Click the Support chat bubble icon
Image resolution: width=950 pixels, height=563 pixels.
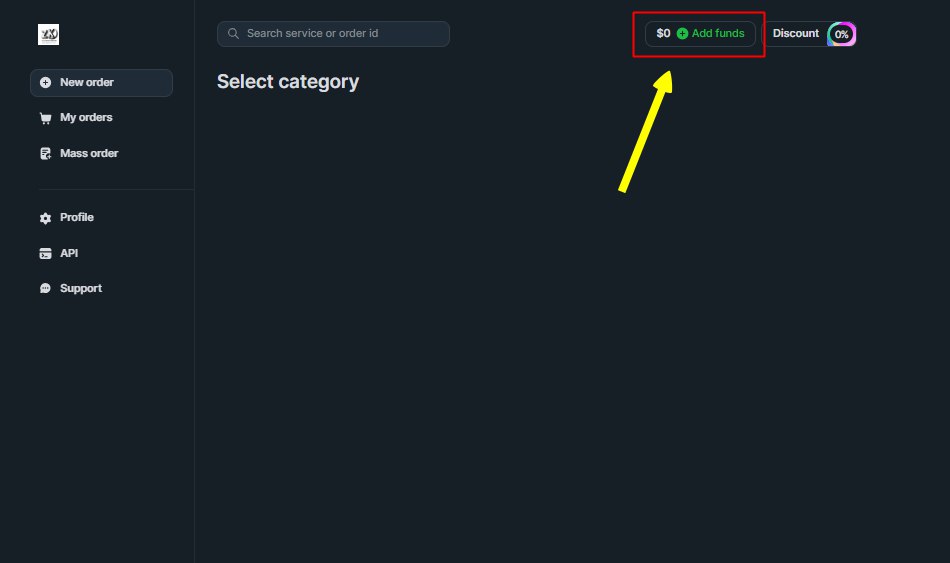coord(45,289)
